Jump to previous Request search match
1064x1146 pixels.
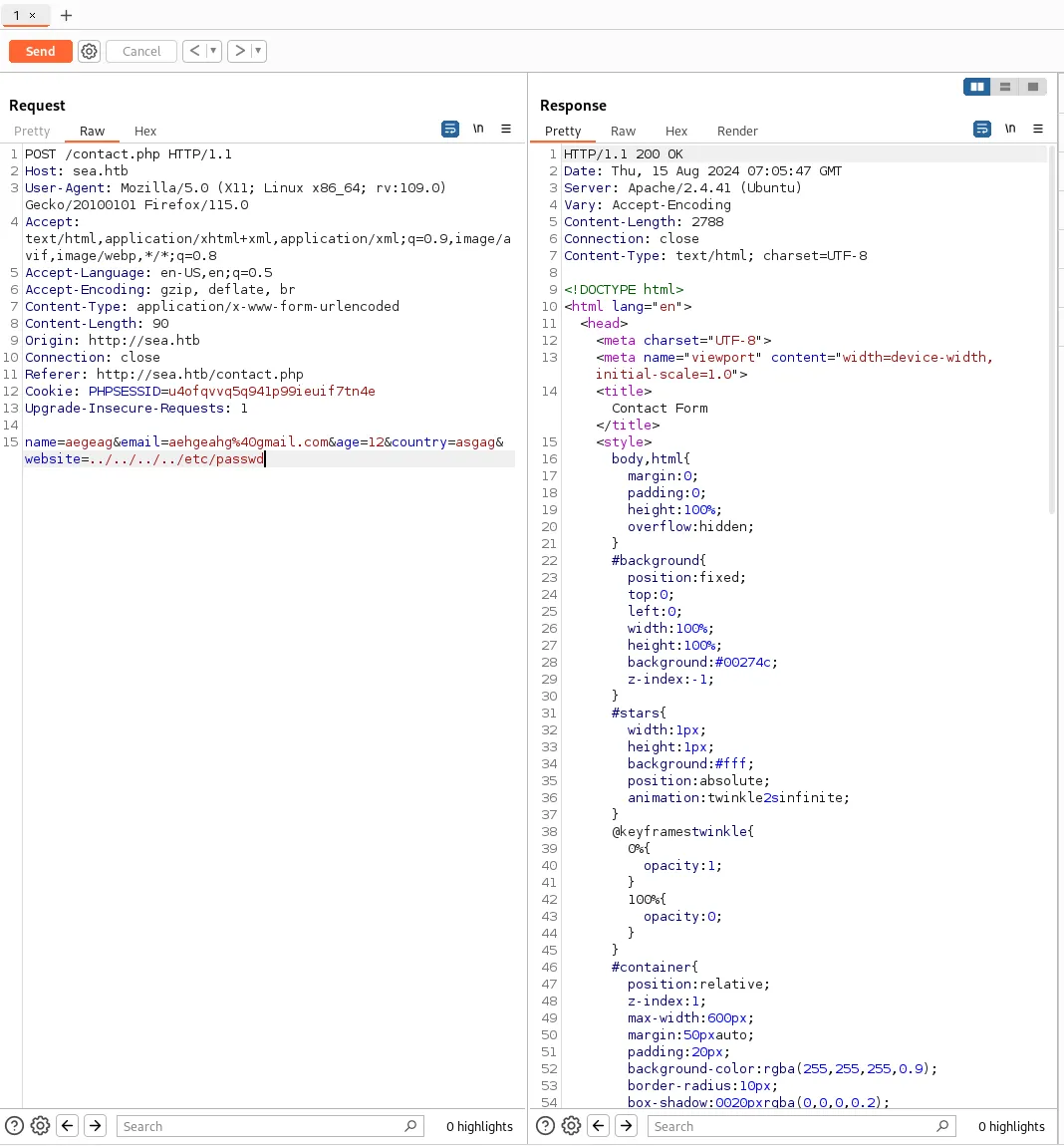point(67,1125)
